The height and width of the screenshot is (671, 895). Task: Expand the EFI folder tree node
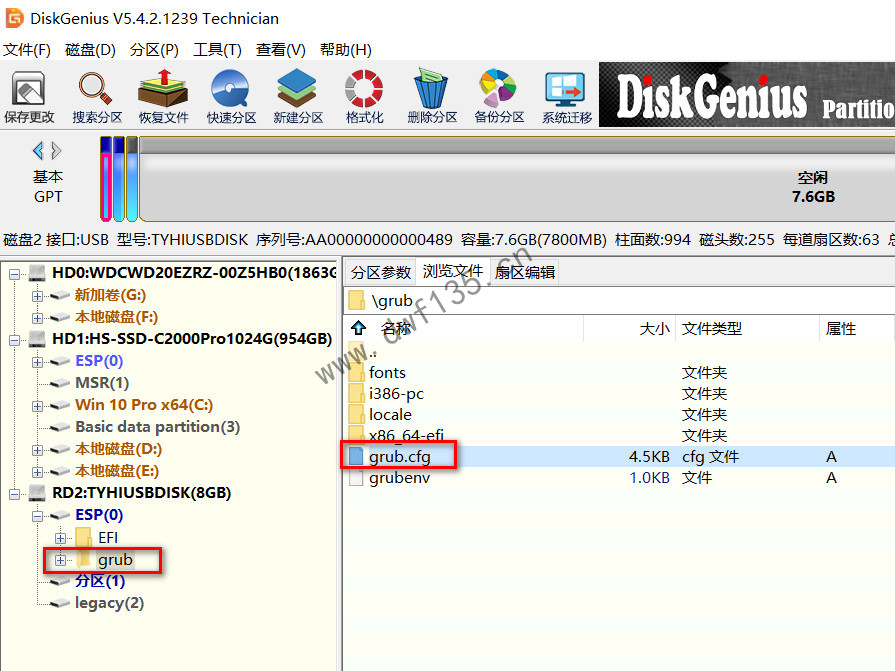click(60, 538)
